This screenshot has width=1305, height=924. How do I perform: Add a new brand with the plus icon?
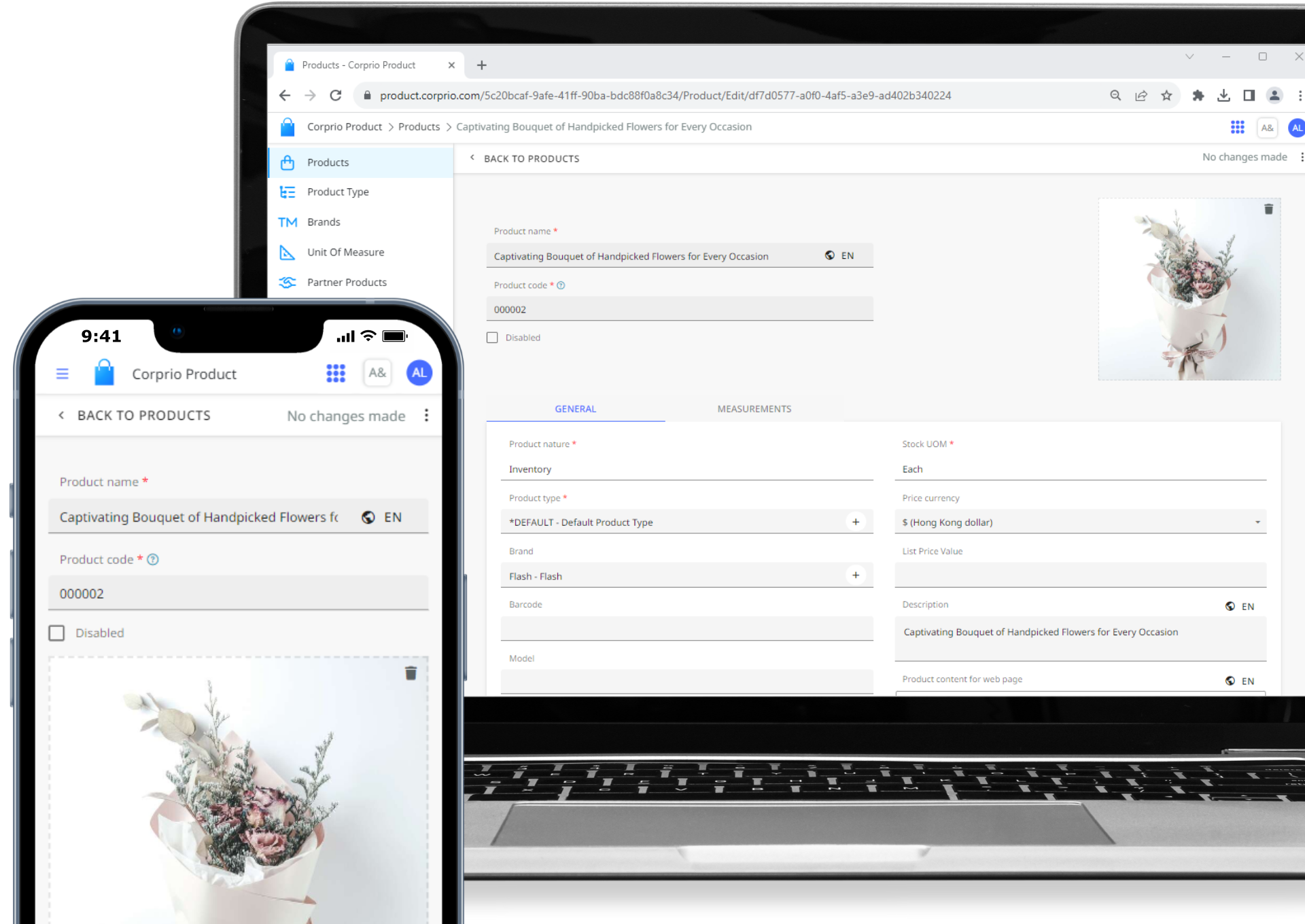coord(856,575)
